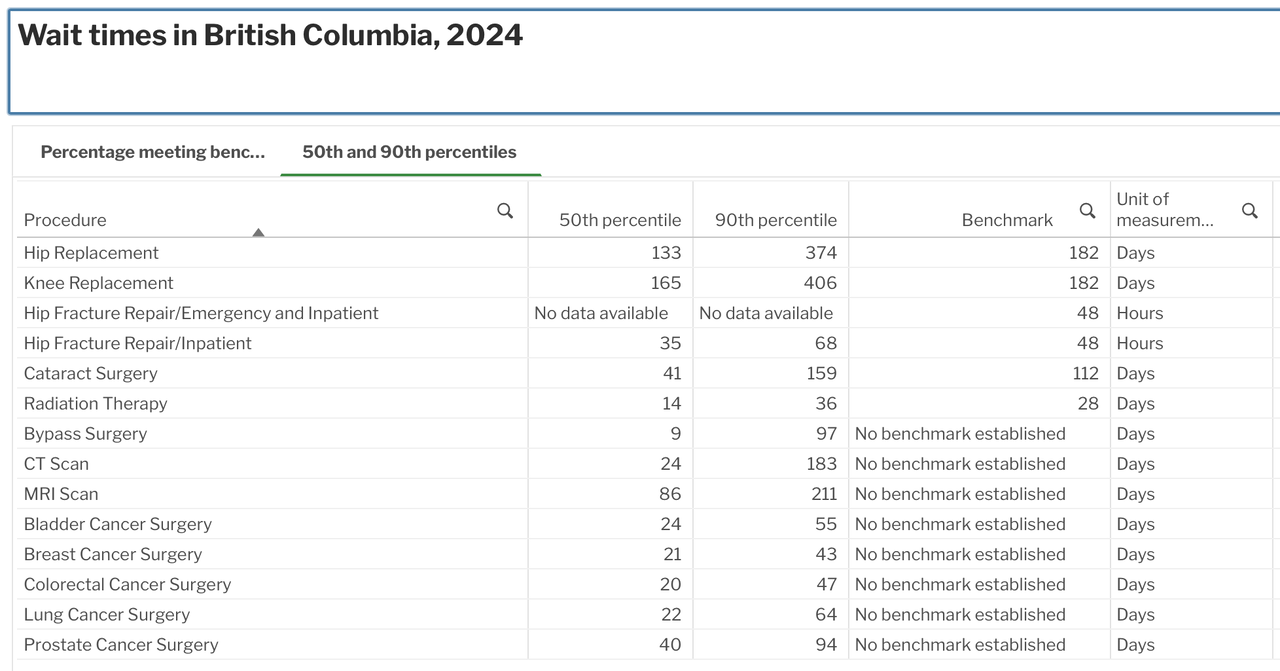Click the 'Wait times in British Columbia, 2024' title

[x=270, y=35]
